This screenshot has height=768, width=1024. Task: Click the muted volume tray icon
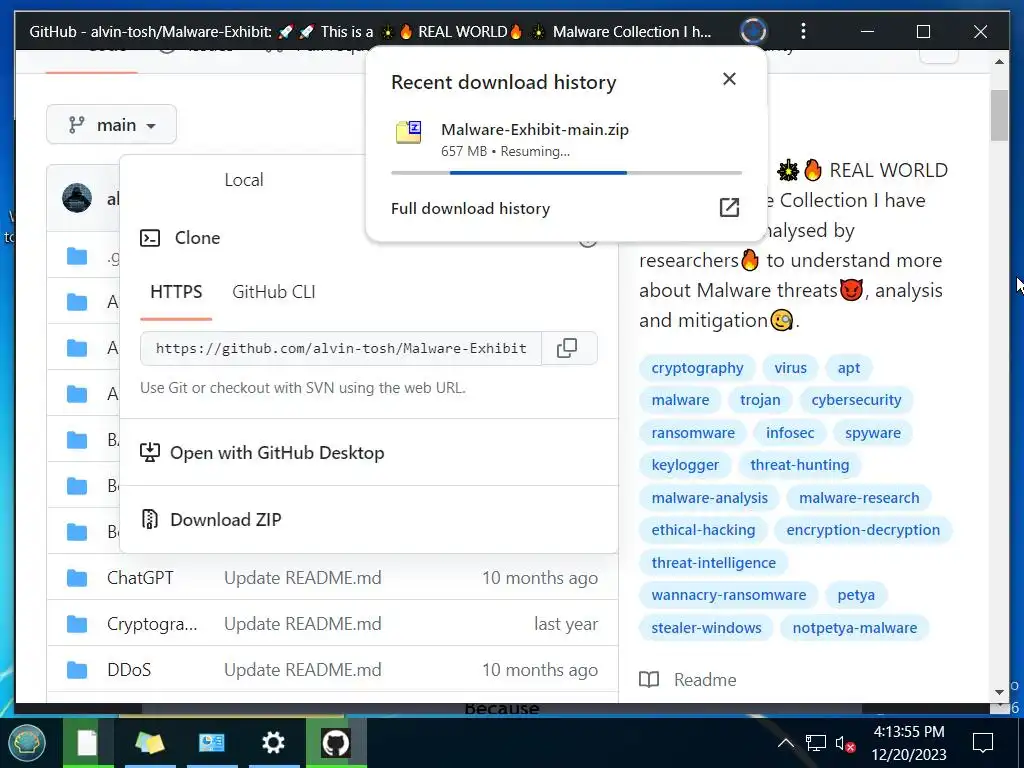pyautogui.click(x=845, y=744)
